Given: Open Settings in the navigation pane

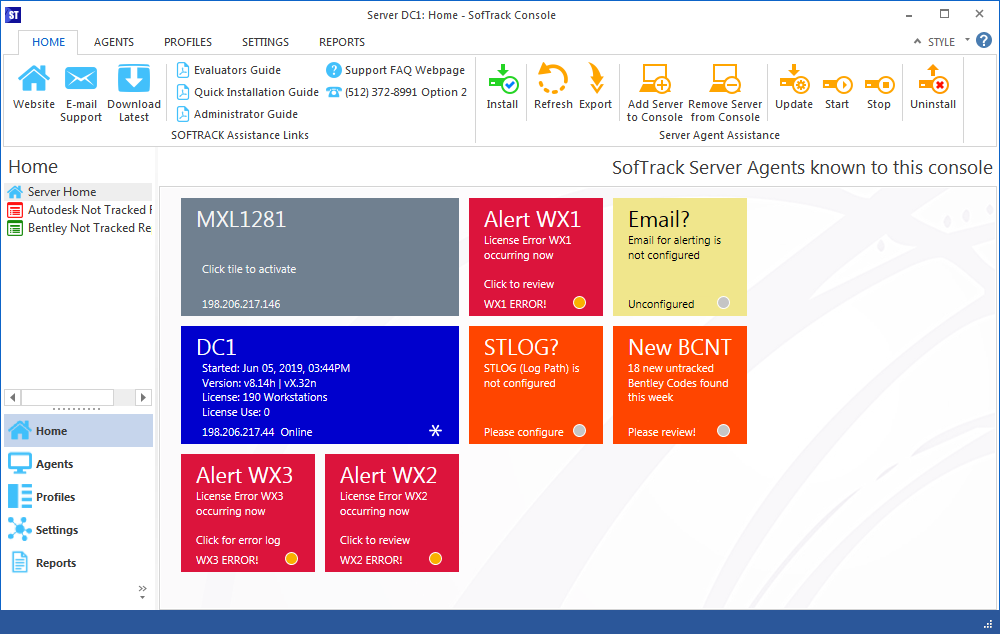Looking at the screenshot, I should 78,530.
